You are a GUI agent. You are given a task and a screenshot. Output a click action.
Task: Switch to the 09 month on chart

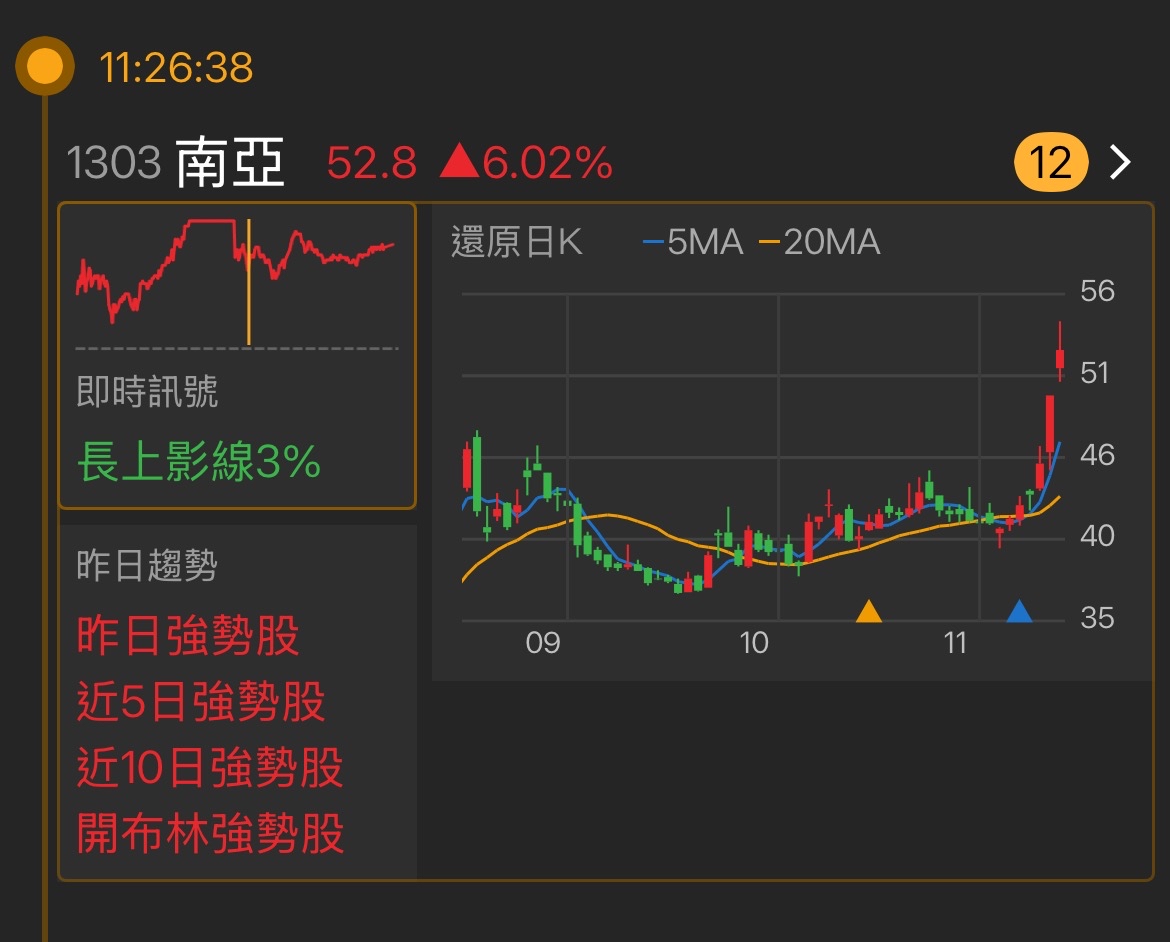[545, 643]
